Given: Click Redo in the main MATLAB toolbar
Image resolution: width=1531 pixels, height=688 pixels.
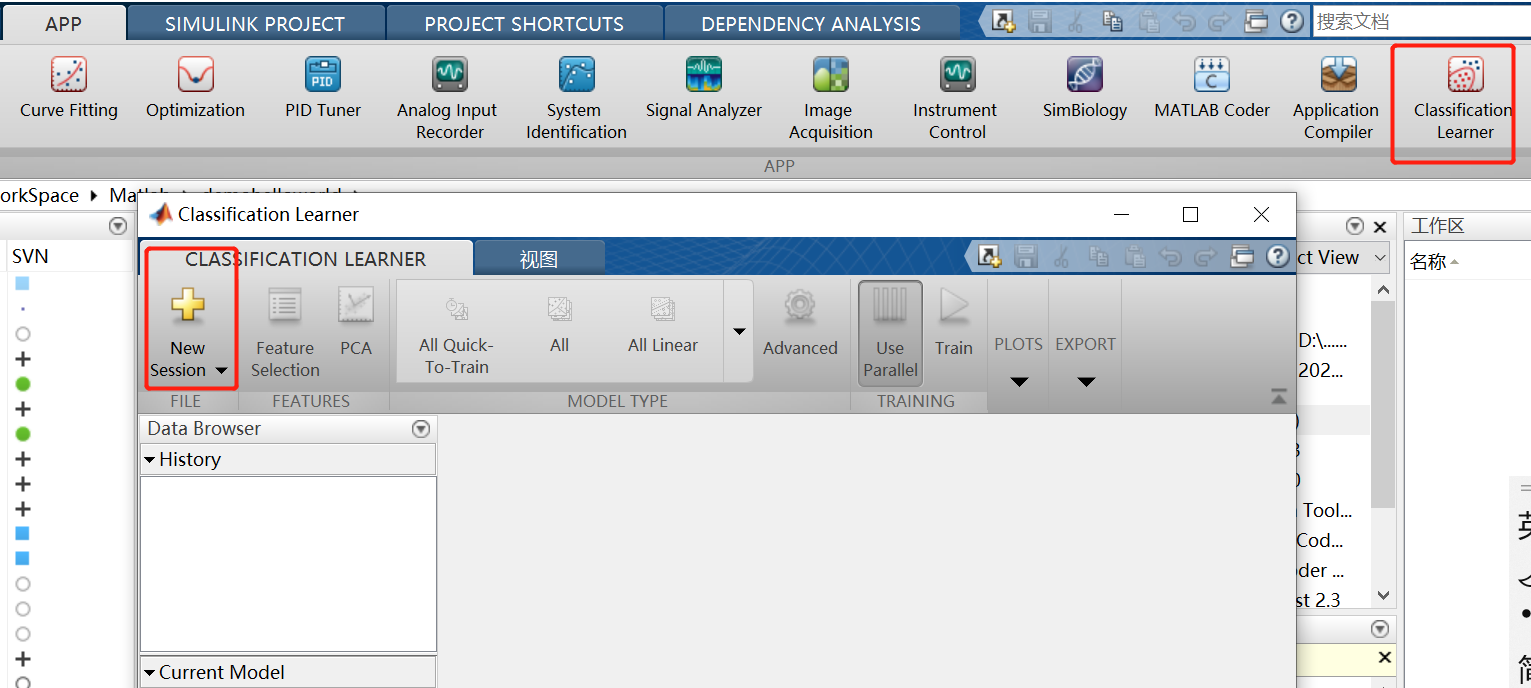Looking at the screenshot, I should point(1220,21).
